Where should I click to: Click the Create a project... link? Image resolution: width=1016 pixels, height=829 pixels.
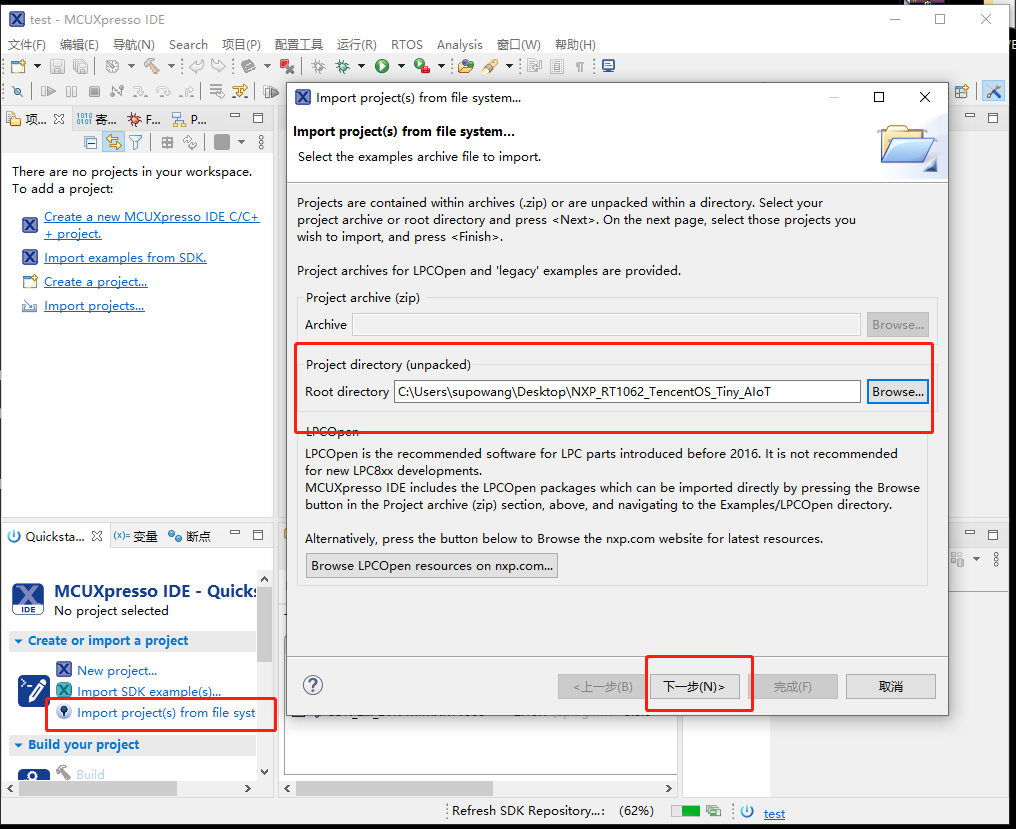96,282
